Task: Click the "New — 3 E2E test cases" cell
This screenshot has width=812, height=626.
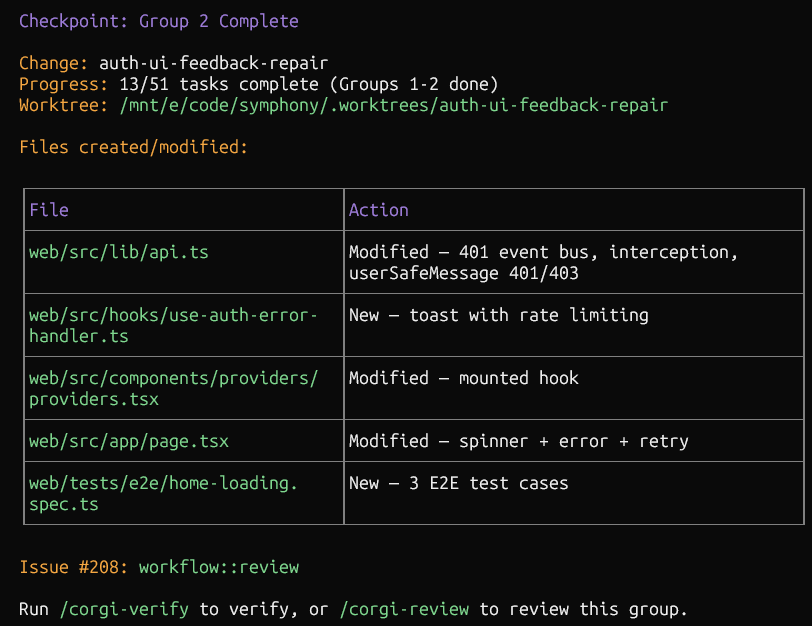Action: point(573,493)
